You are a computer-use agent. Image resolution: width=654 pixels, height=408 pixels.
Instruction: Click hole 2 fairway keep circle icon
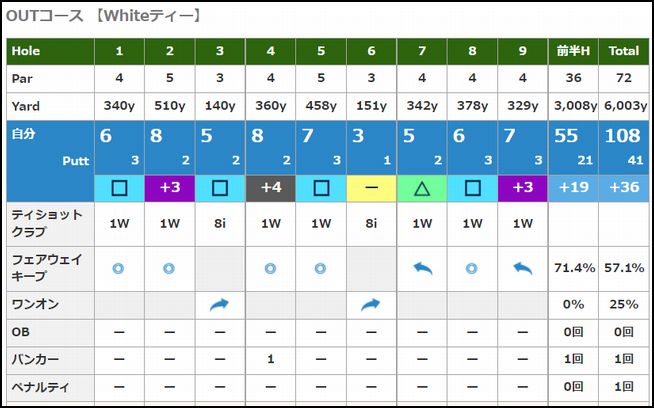click(170, 268)
